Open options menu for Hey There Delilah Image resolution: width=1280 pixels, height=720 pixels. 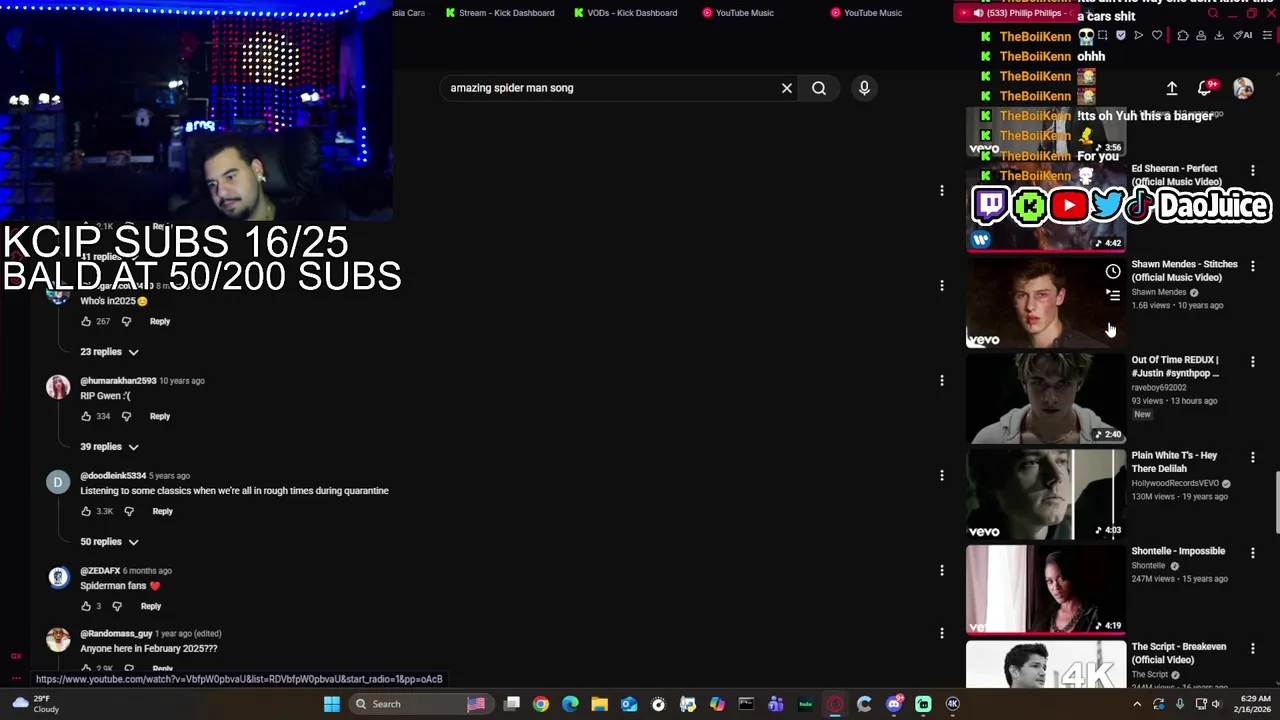[1253, 457]
